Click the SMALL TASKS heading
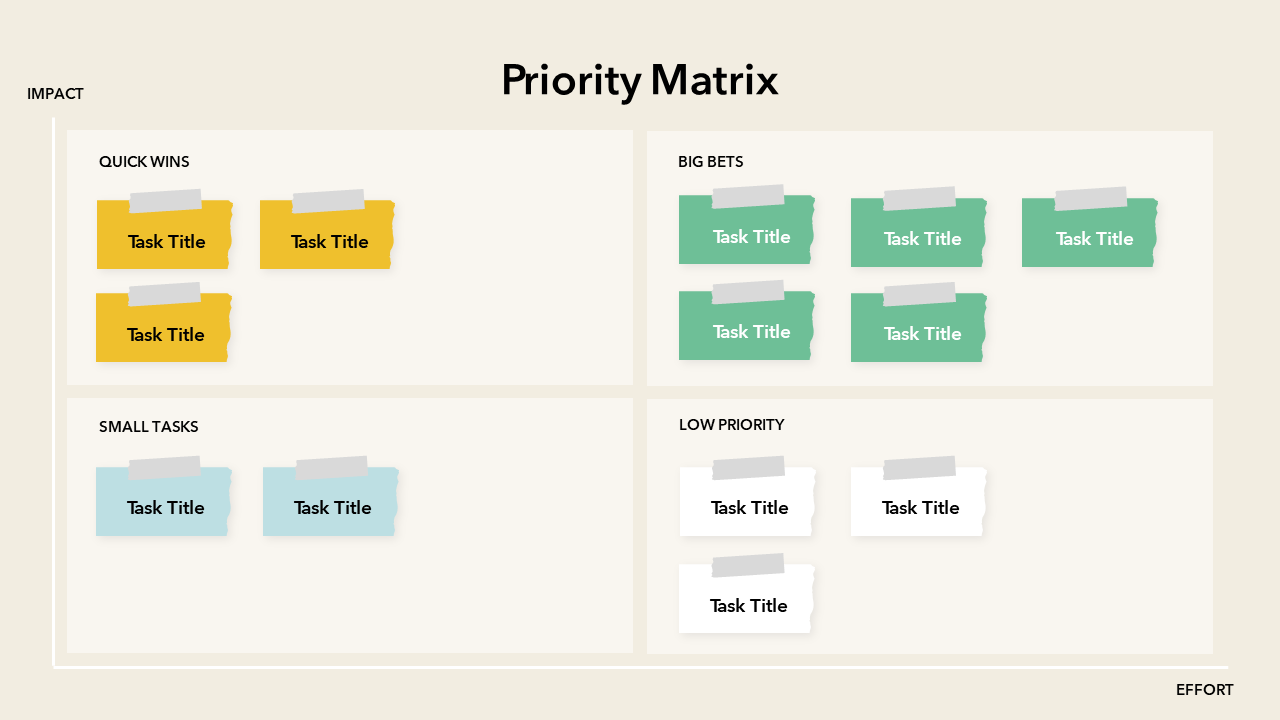This screenshot has width=1280, height=720. [148, 427]
